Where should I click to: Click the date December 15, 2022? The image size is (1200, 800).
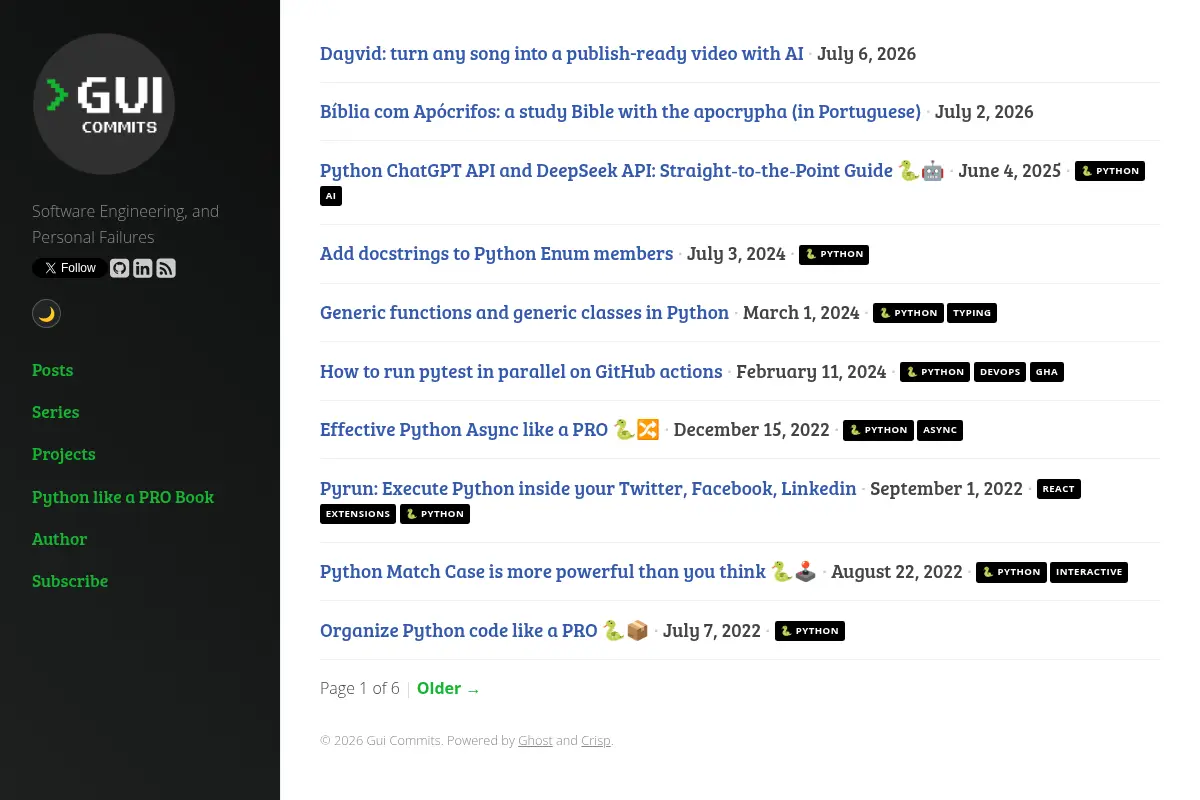[x=751, y=430]
